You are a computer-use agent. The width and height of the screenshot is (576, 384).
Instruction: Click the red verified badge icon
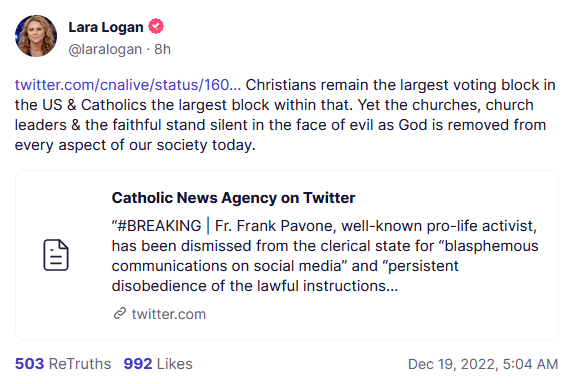pyautogui.click(x=156, y=26)
